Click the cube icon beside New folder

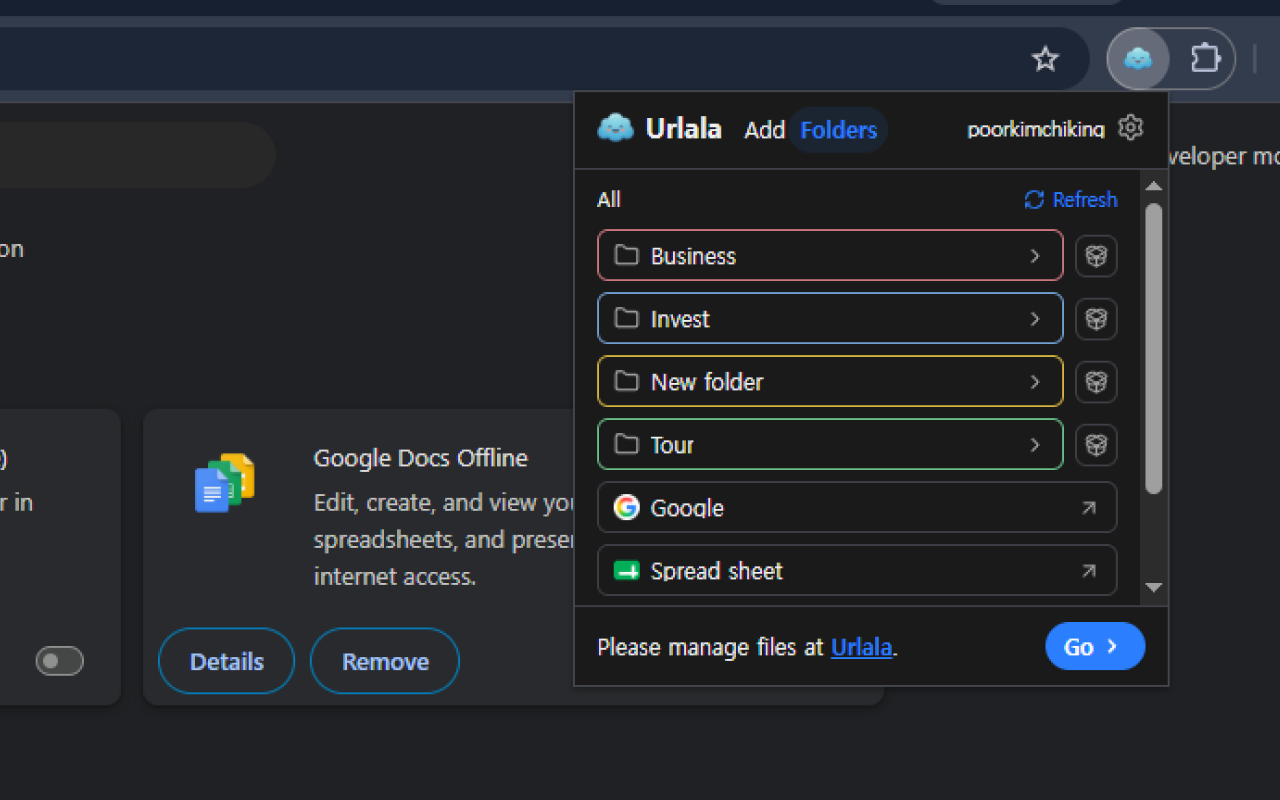click(x=1096, y=382)
